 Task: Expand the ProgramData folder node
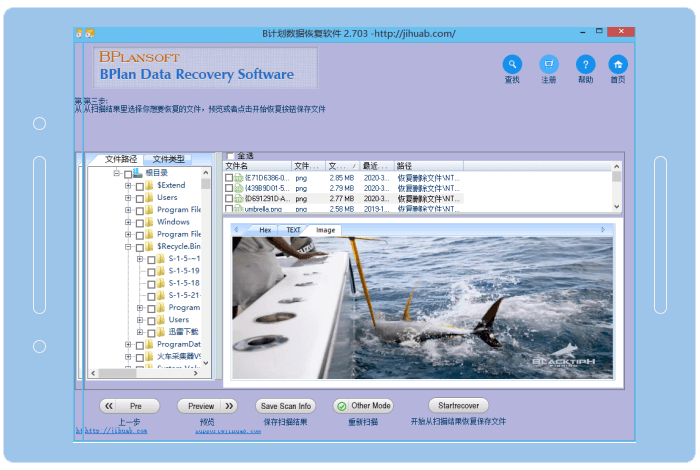point(128,344)
